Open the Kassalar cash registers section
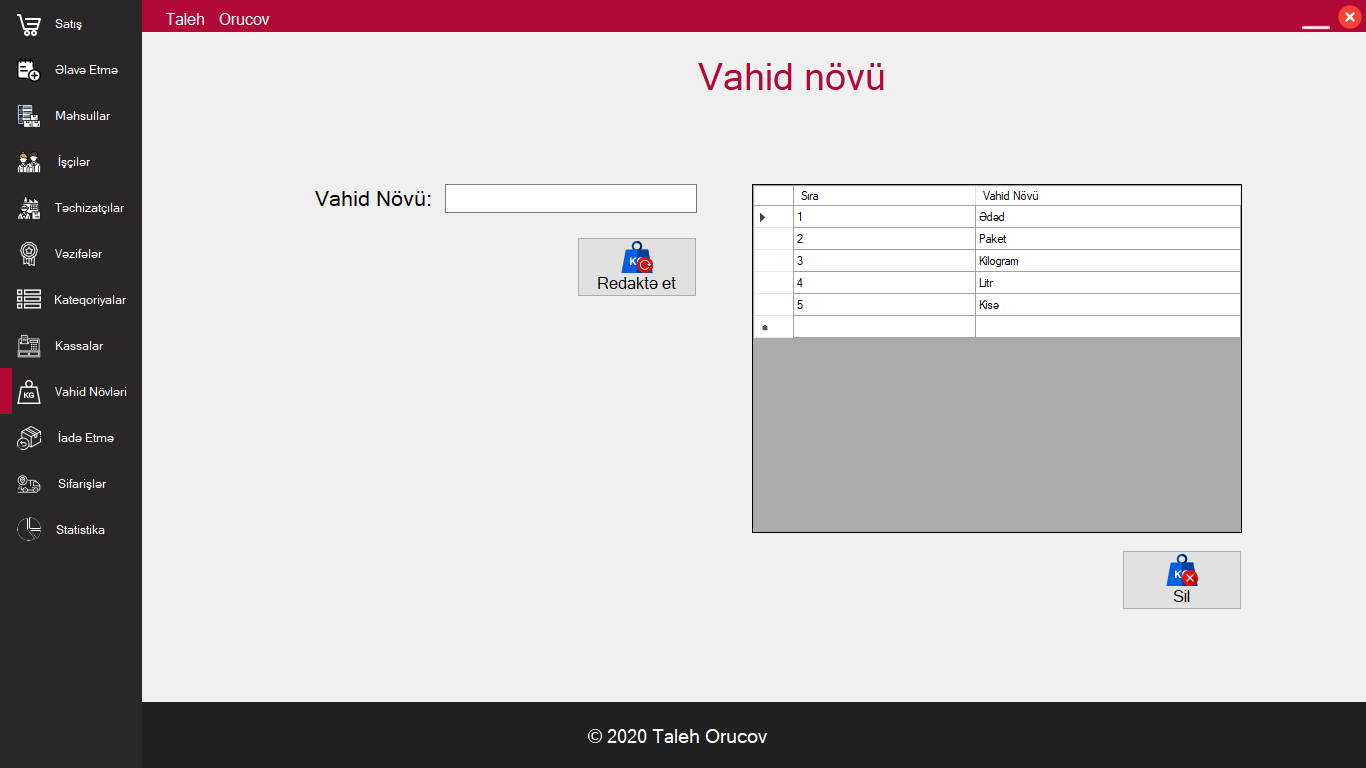Viewport: 1366px width, 768px height. point(27,345)
